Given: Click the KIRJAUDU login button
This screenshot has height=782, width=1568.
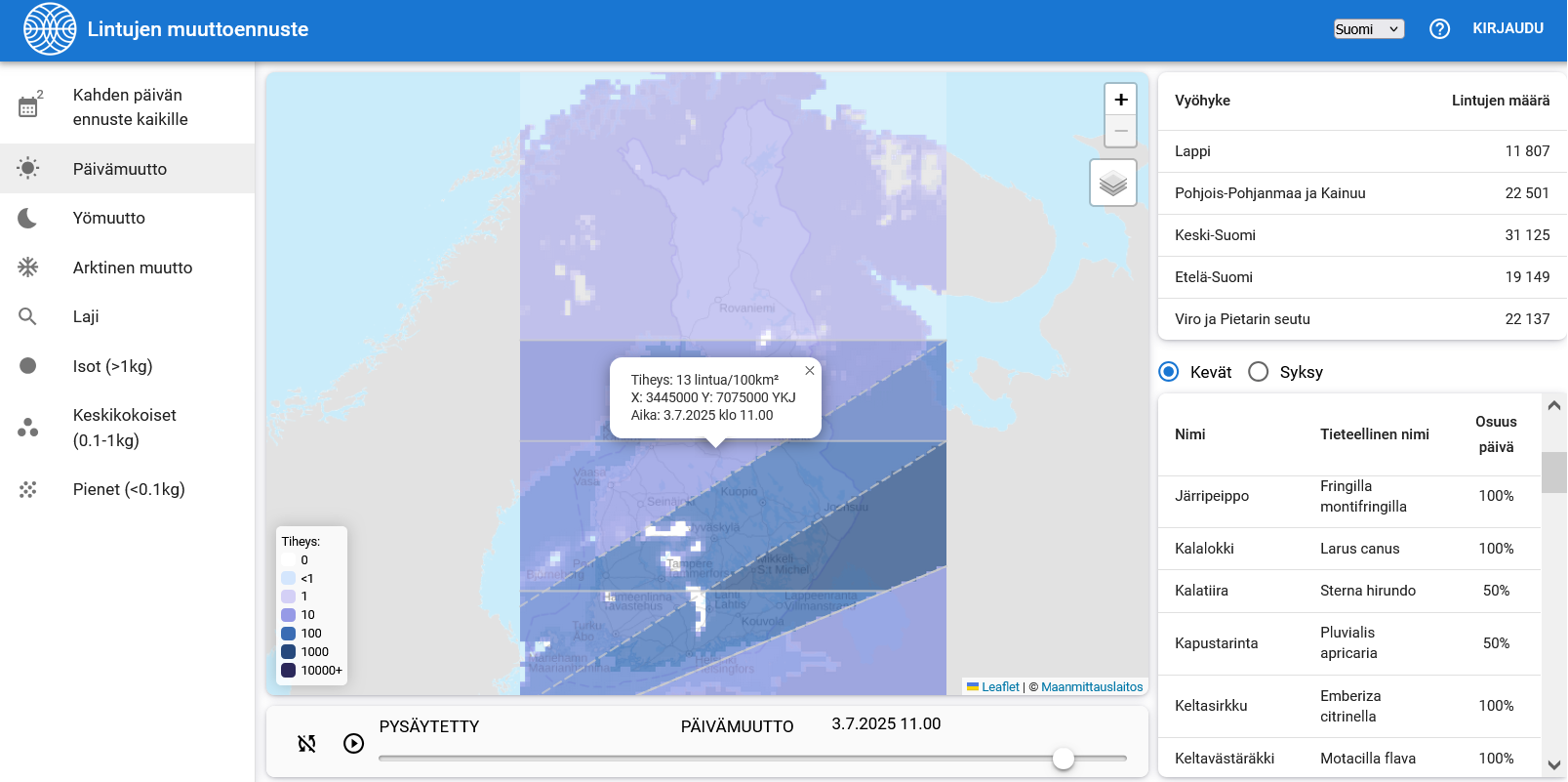Looking at the screenshot, I should (1508, 28).
